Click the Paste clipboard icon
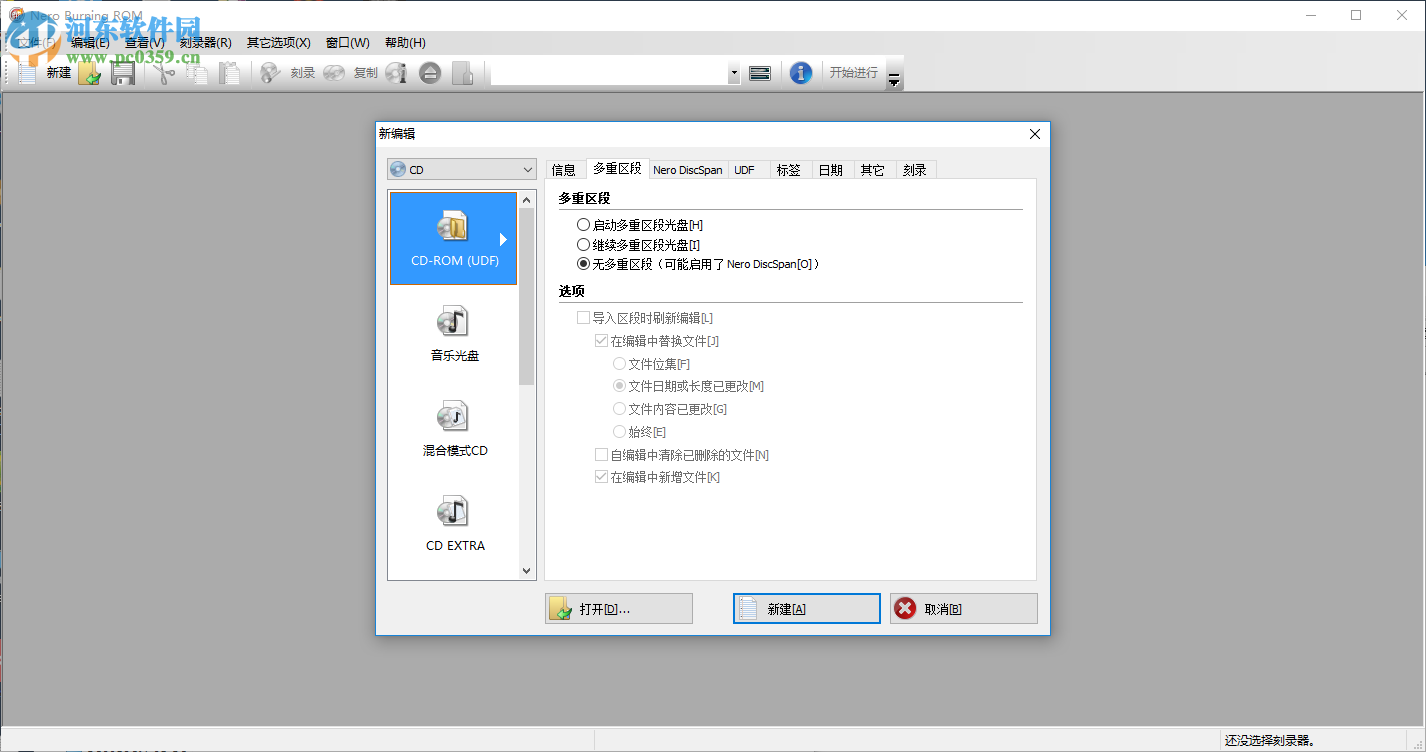The image size is (1426, 752). click(229, 73)
